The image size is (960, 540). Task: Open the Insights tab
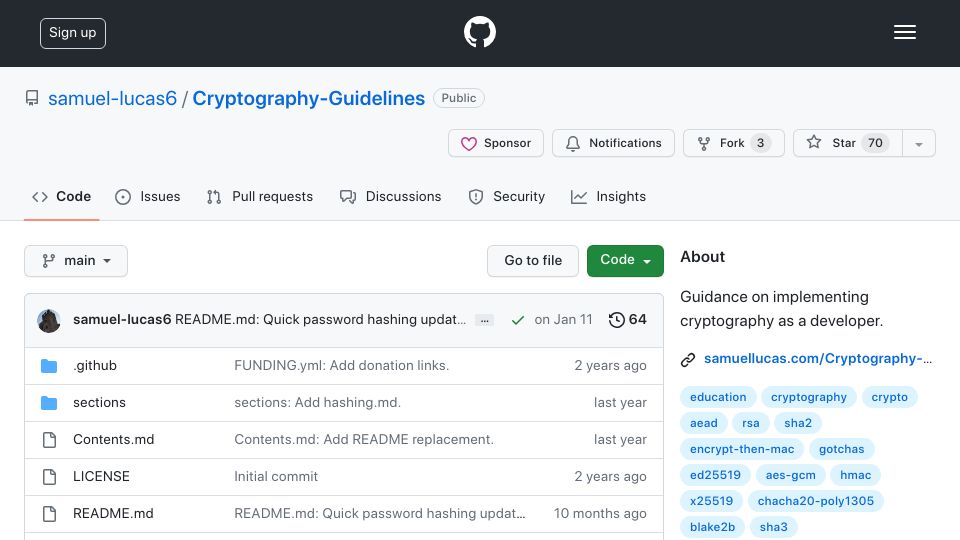(609, 197)
